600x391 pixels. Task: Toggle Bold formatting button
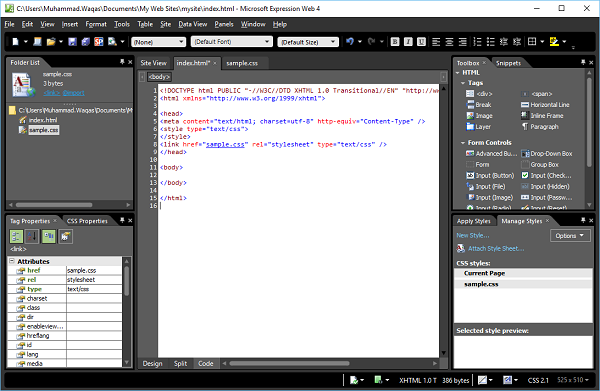point(395,42)
